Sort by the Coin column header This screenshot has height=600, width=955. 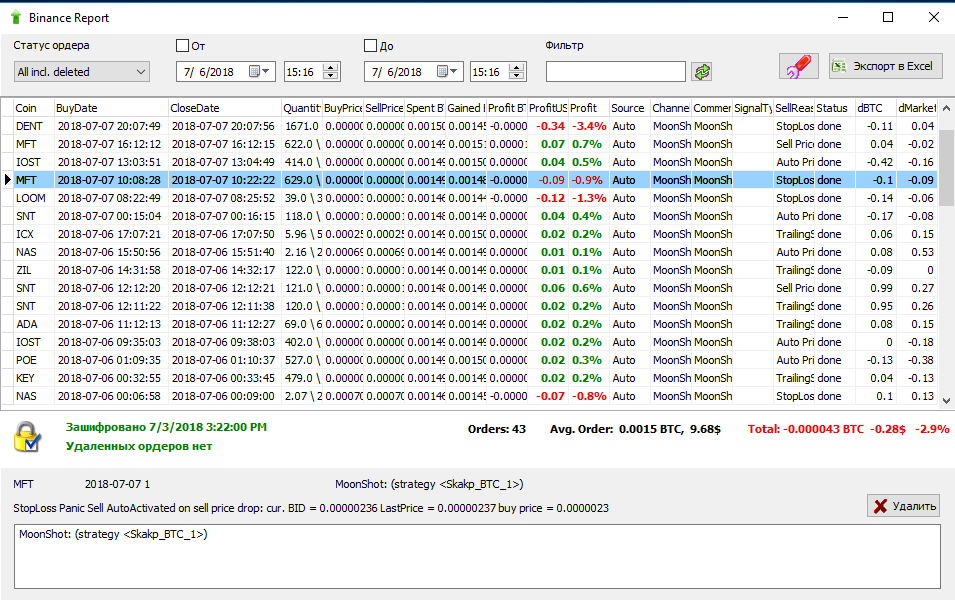pos(33,108)
